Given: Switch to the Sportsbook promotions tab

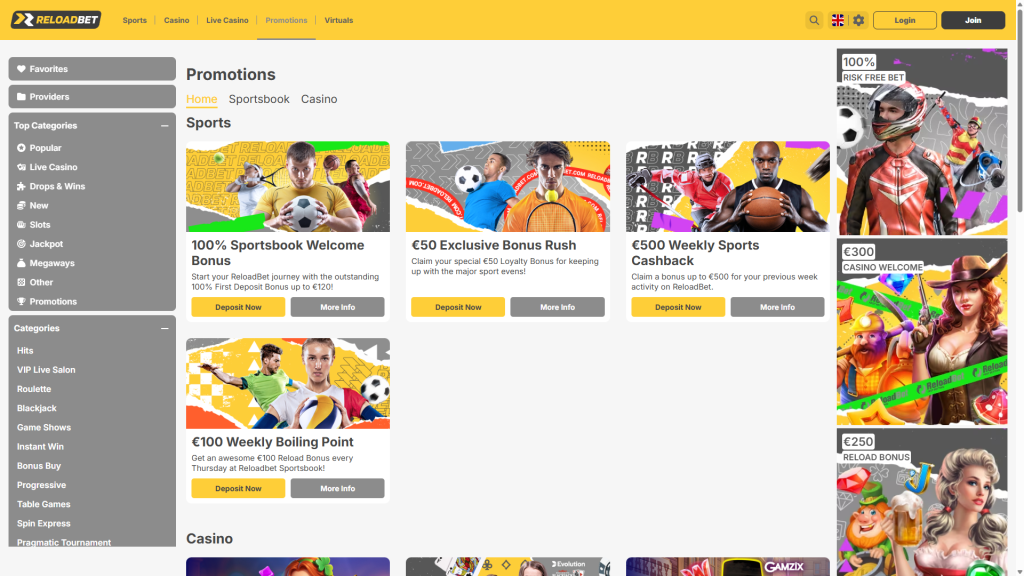Looking at the screenshot, I should pos(259,99).
